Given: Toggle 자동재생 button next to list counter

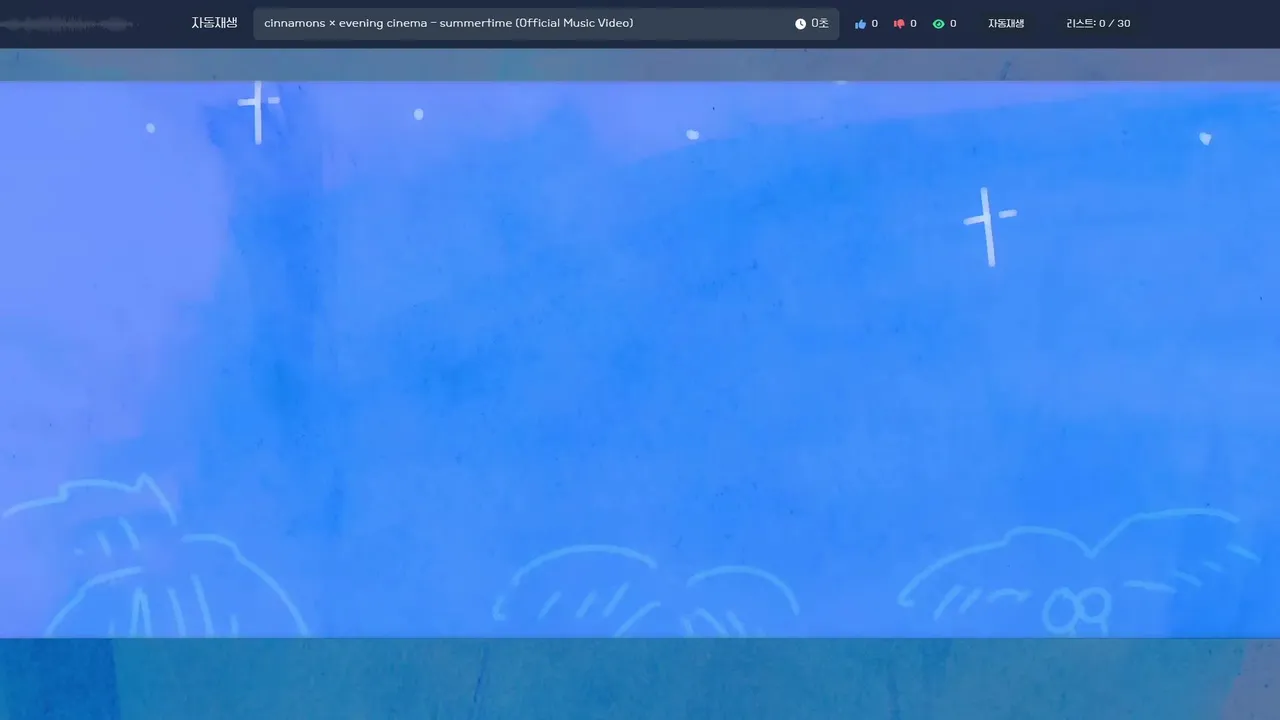Looking at the screenshot, I should coord(1006,24).
